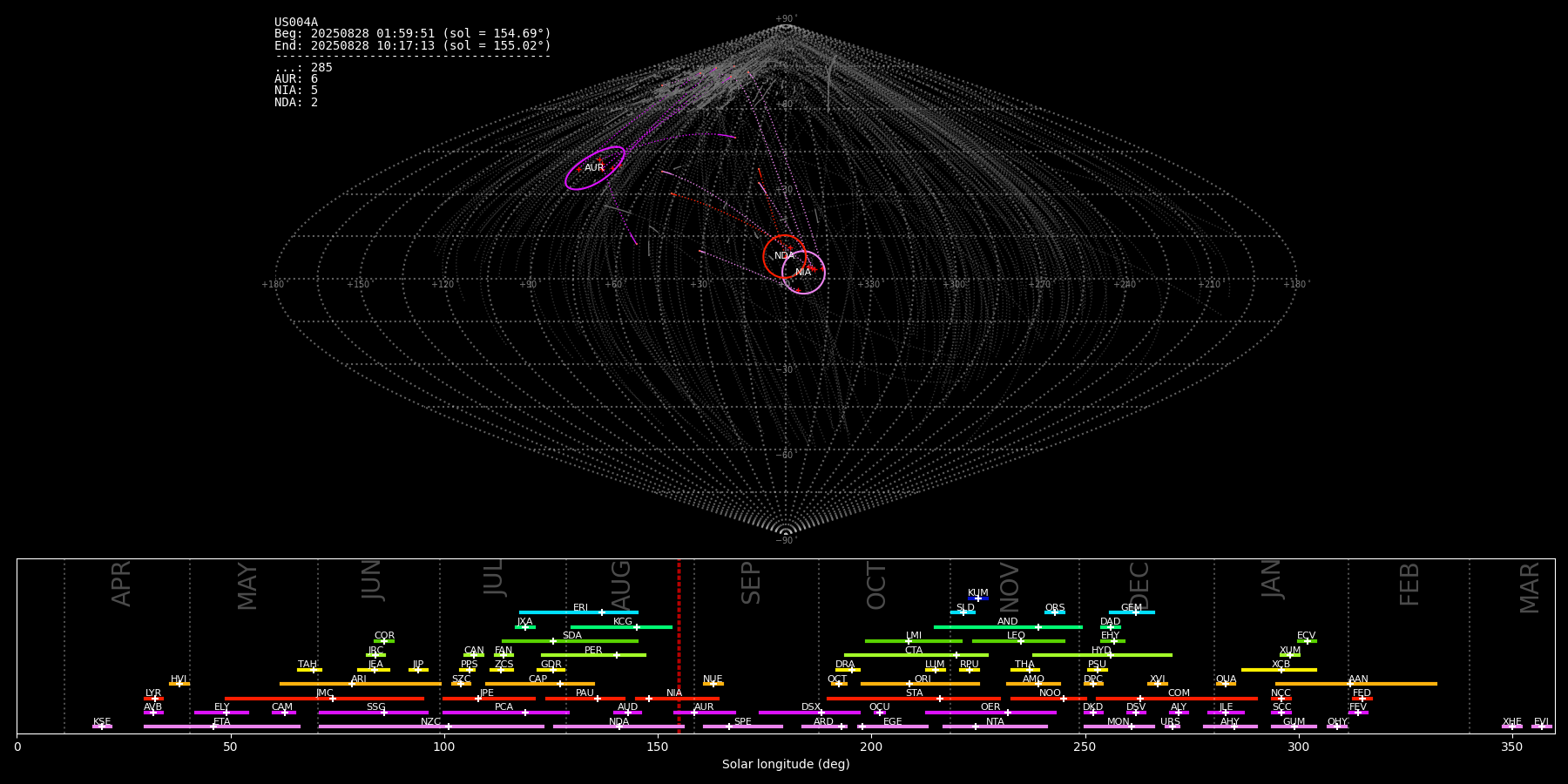Image resolution: width=1568 pixels, height=784 pixels.
Task: Click the URS shower label
Action: [x=1171, y=722]
